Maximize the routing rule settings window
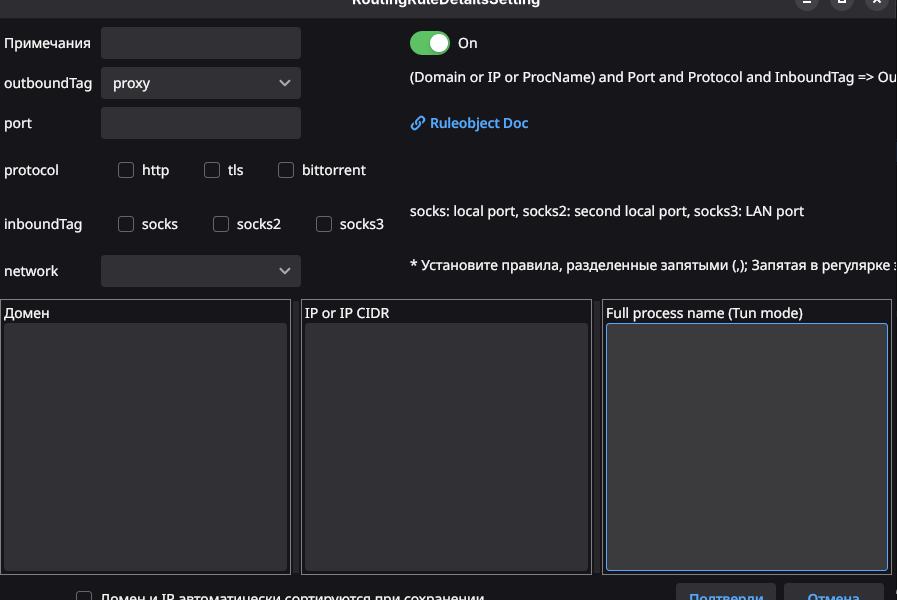Screen dimensions: 897x600 (842, 3)
